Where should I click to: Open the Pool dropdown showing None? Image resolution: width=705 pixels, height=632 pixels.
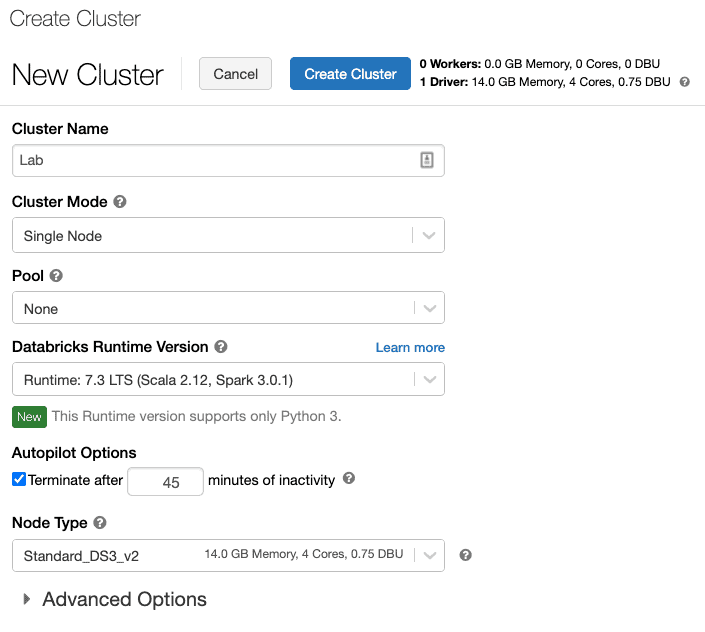(x=228, y=309)
